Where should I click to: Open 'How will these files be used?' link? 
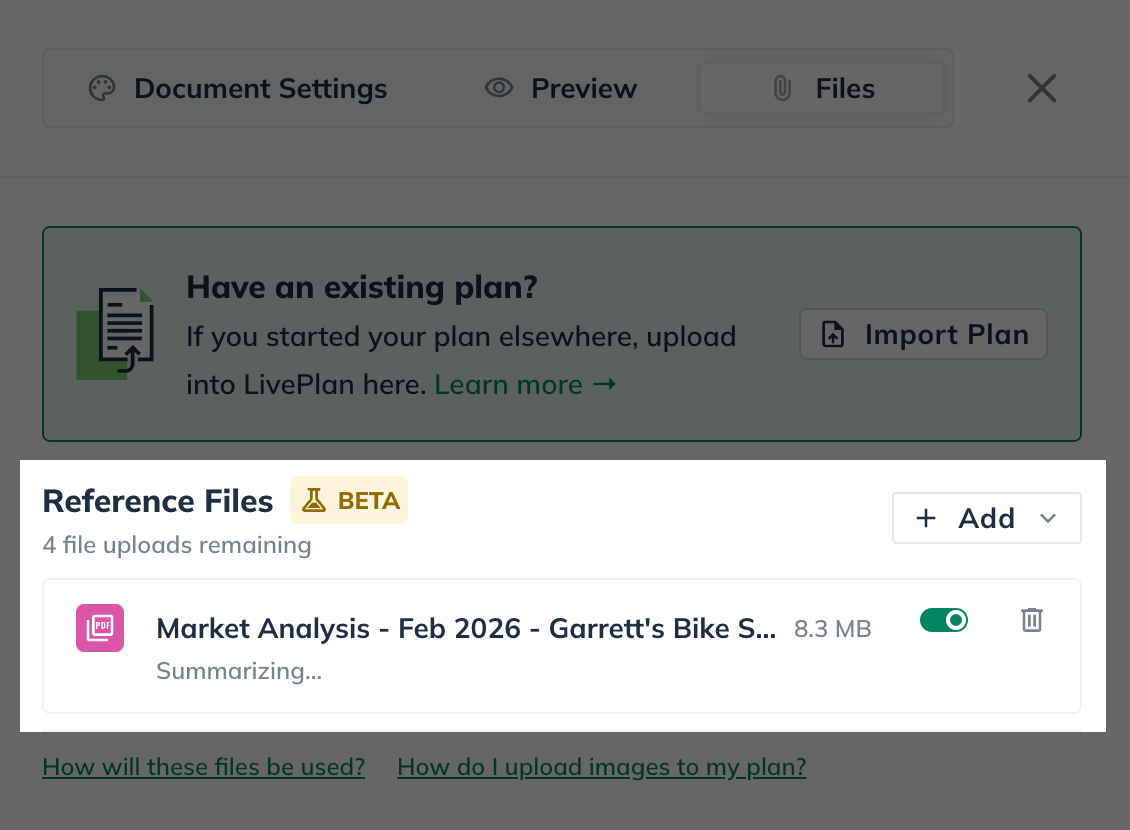204,767
